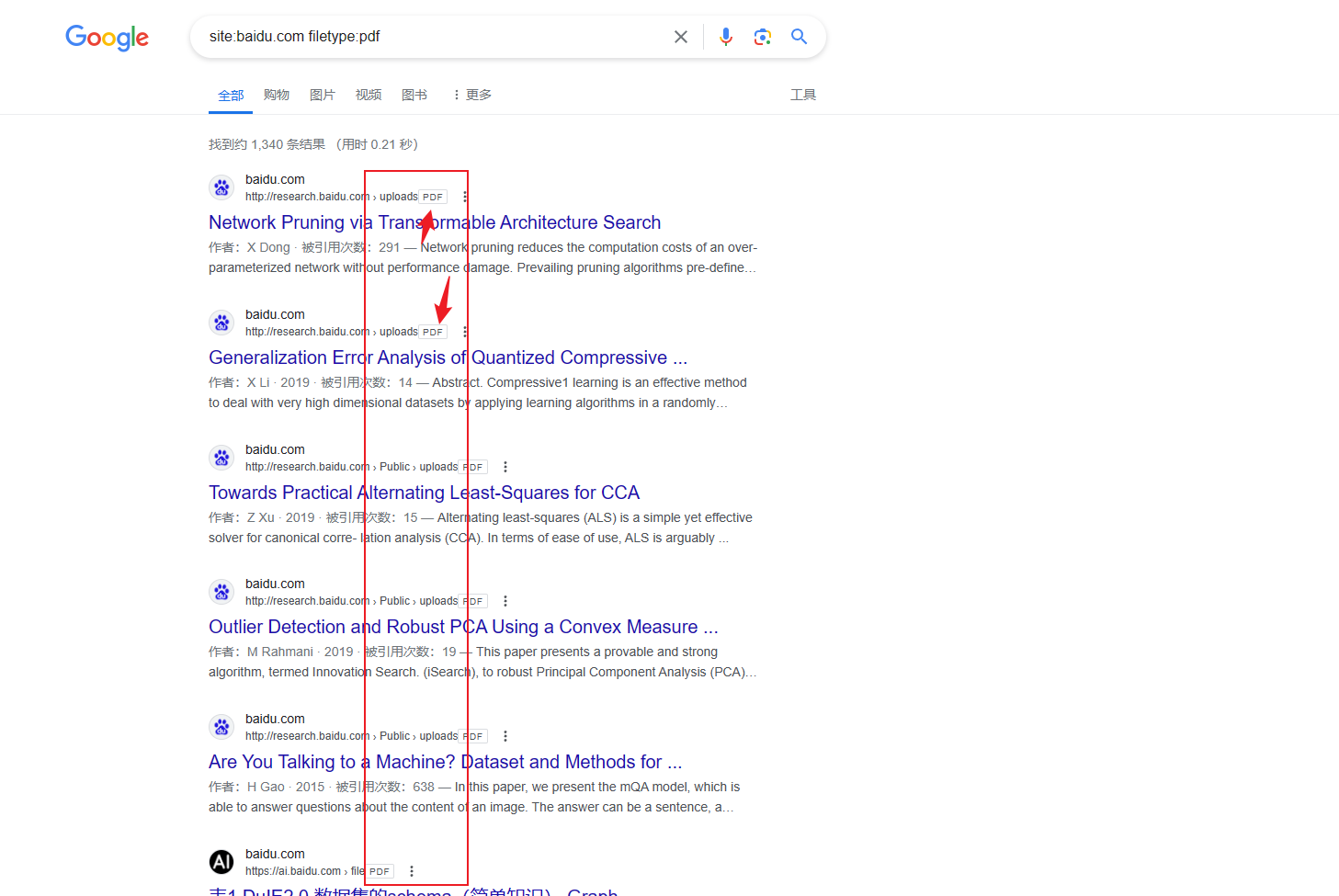Open options menu for Outlier Detection result
This screenshot has width=1339, height=896.
[505, 601]
